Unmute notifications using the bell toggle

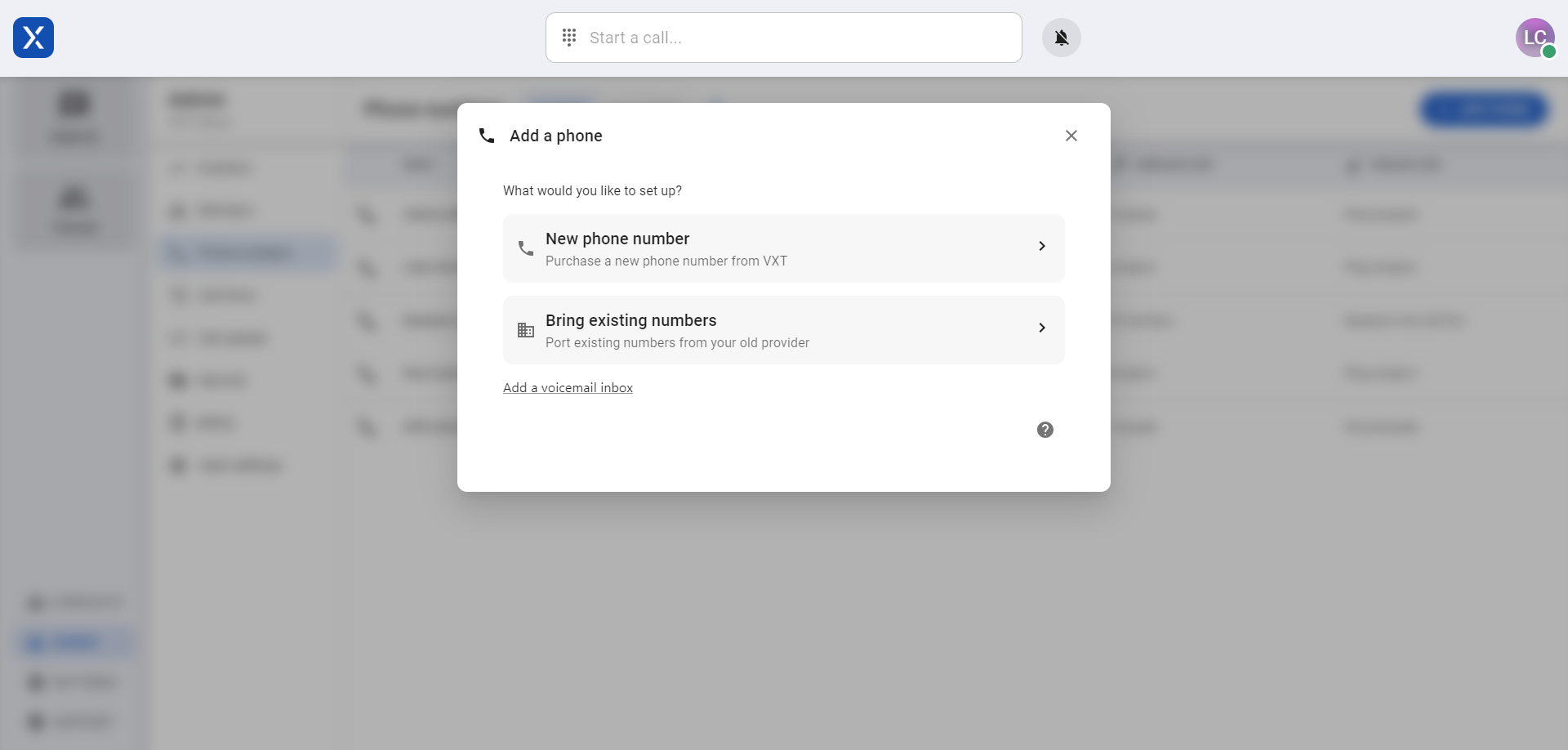pos(1061,37)
